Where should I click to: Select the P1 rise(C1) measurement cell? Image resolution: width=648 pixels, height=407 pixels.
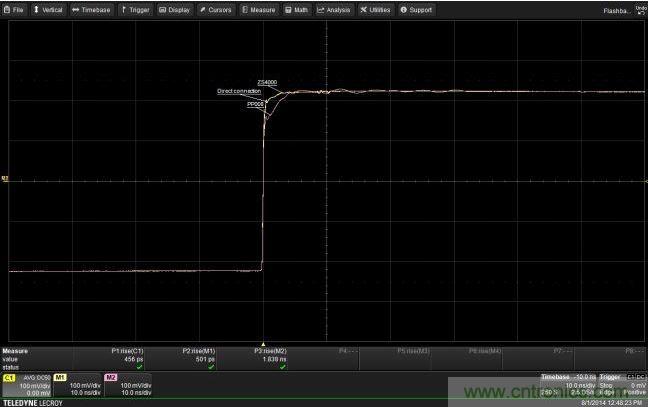128,357
